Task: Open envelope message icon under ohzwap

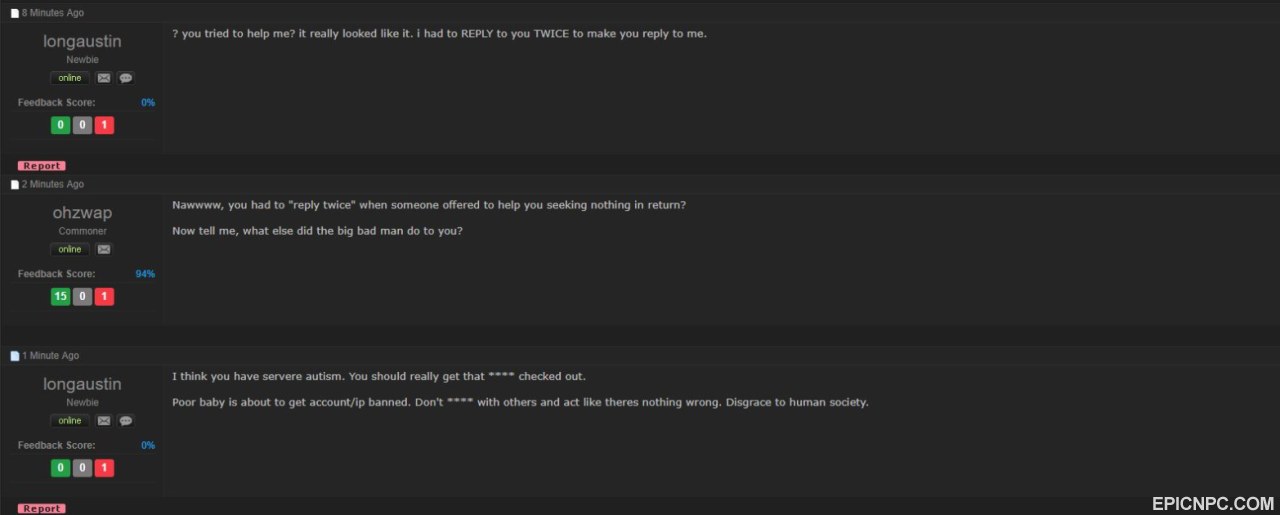Action: [x=104, y=249]
